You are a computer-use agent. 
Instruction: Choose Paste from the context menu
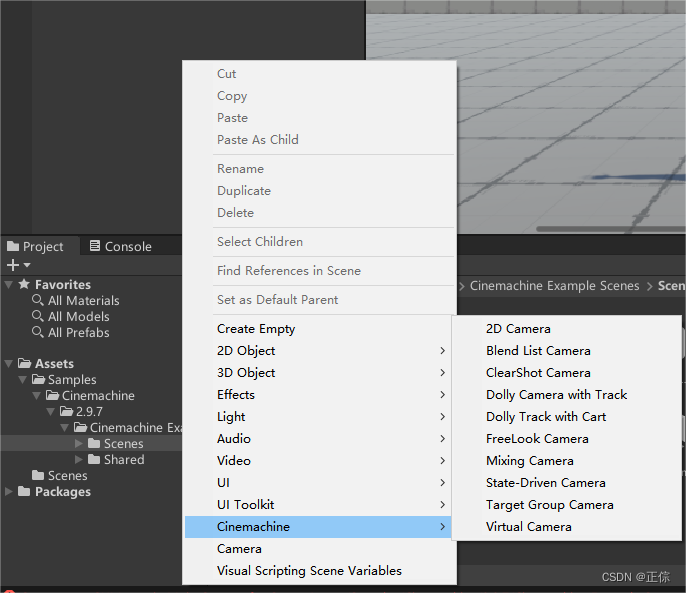pyautogui.click(x=319, y=118)
